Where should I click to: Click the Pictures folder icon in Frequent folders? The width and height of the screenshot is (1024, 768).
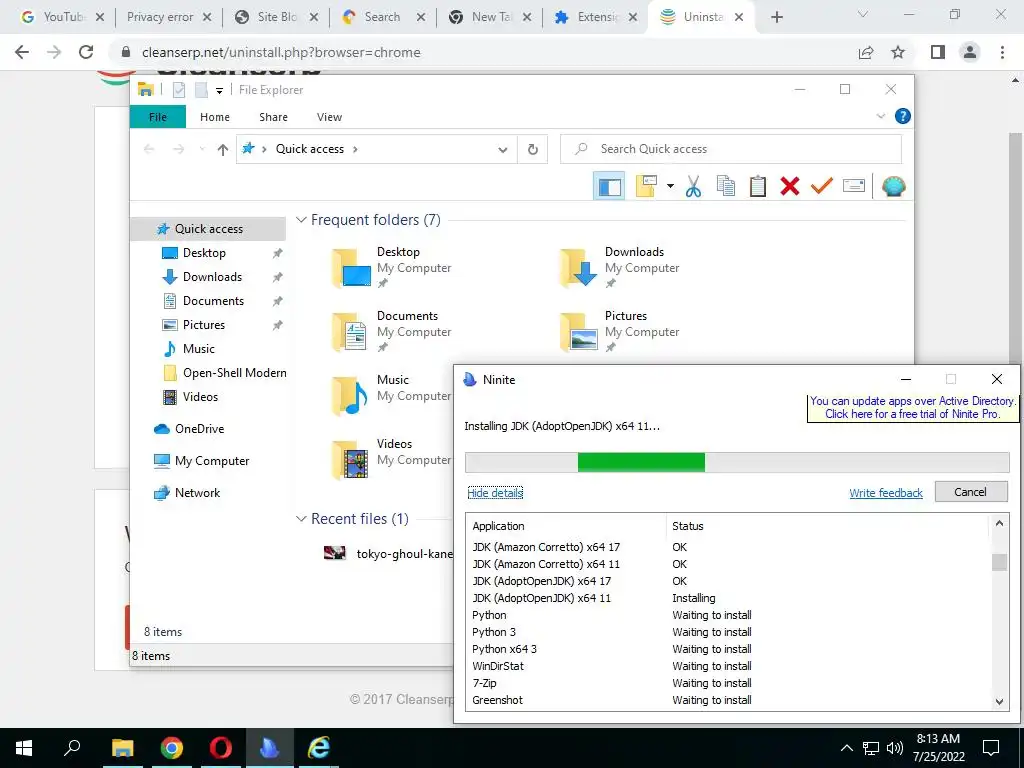click(x=579, y=332)
